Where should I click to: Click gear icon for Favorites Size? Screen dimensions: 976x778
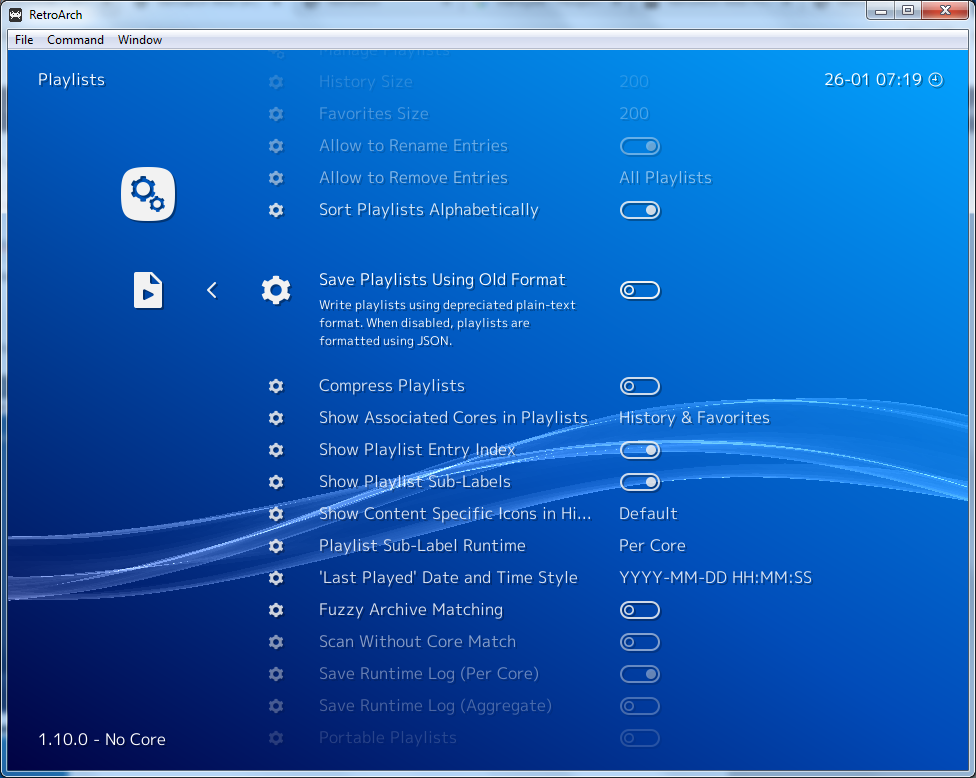click(x=276, y=114)
